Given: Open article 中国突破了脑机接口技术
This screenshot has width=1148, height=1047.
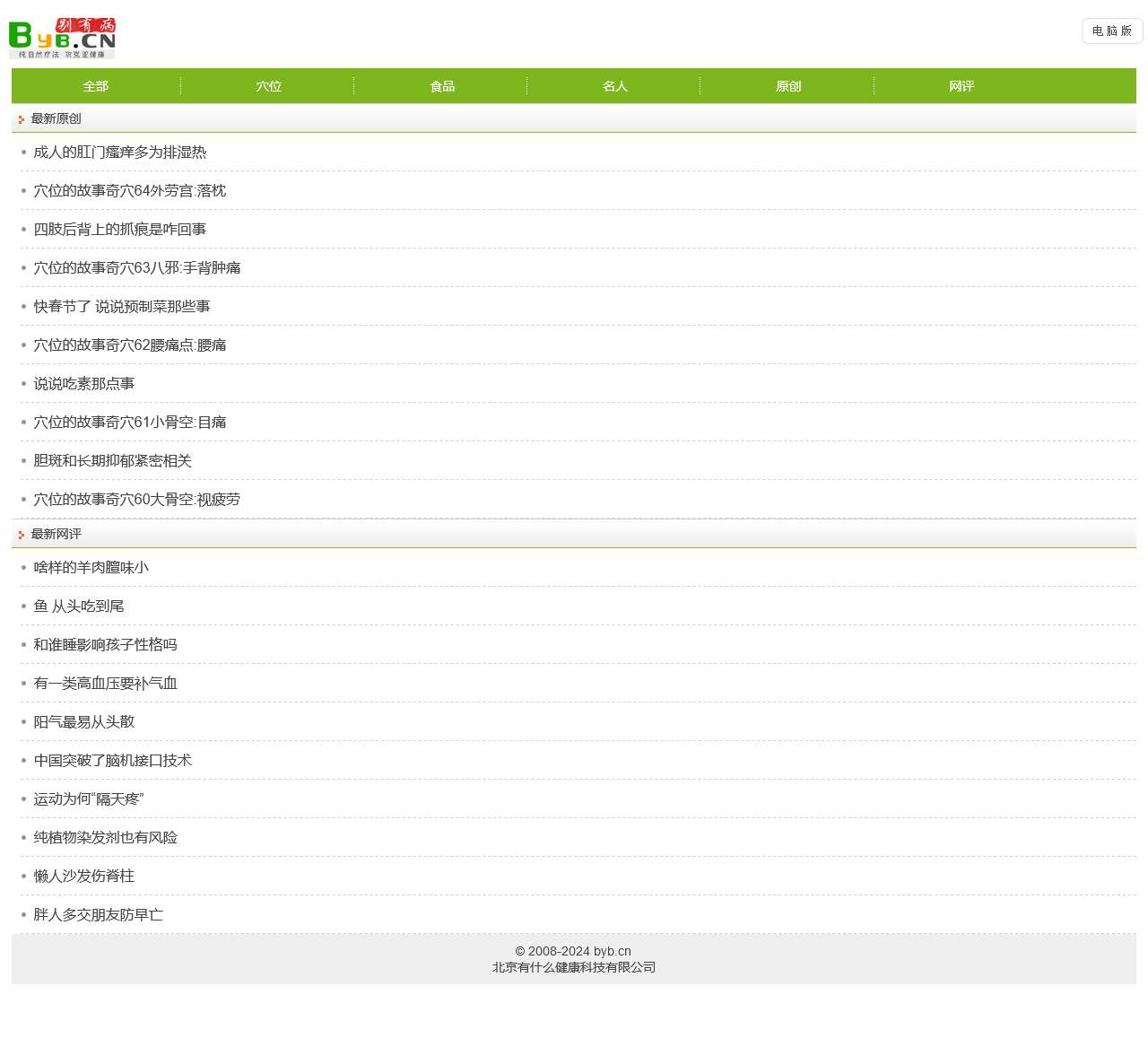Looking at the screenshot, I should point(113,761).
